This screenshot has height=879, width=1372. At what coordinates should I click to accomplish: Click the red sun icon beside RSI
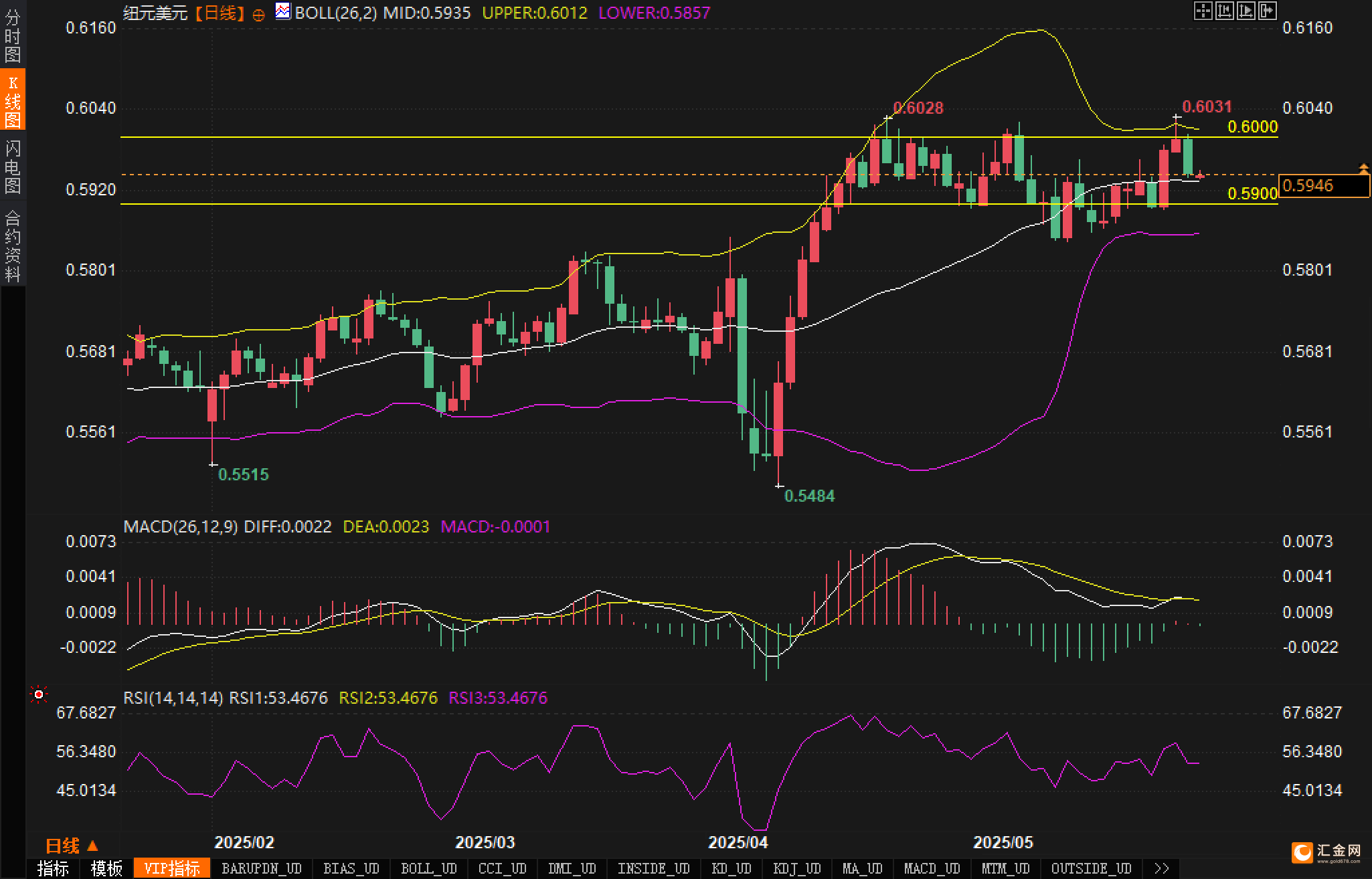click(39, 695)
